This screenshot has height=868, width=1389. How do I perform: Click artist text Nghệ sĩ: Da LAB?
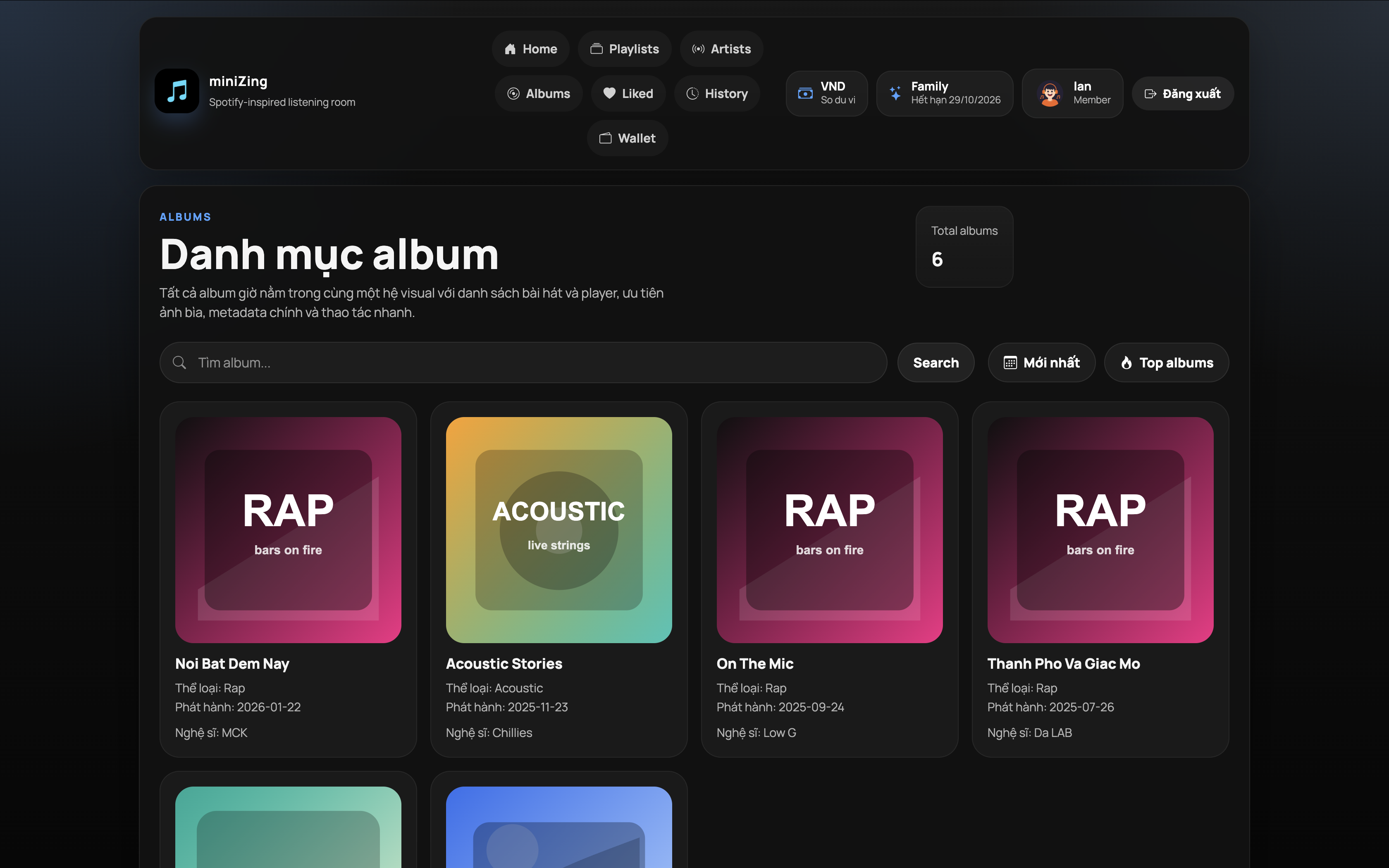1030,732
